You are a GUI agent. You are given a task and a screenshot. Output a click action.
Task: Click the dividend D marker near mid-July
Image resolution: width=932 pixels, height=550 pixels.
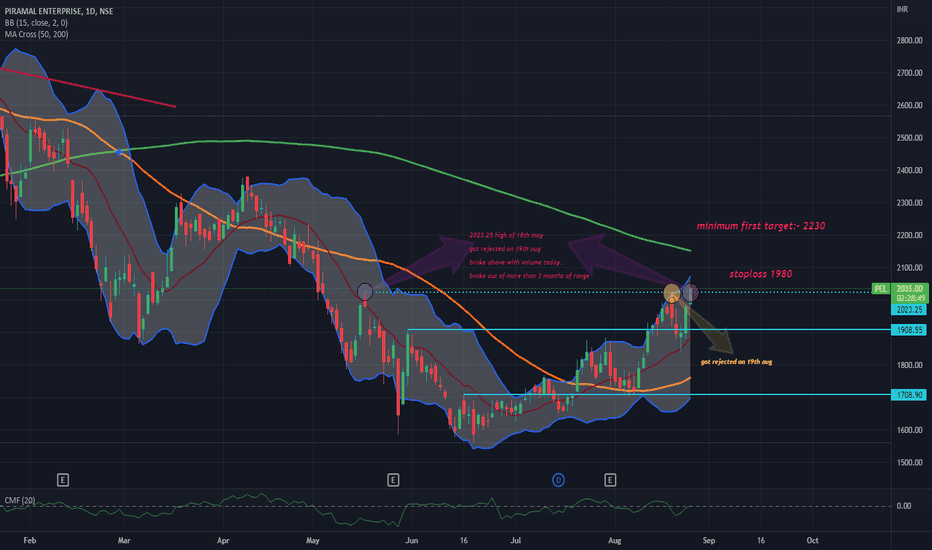point(558,480)
